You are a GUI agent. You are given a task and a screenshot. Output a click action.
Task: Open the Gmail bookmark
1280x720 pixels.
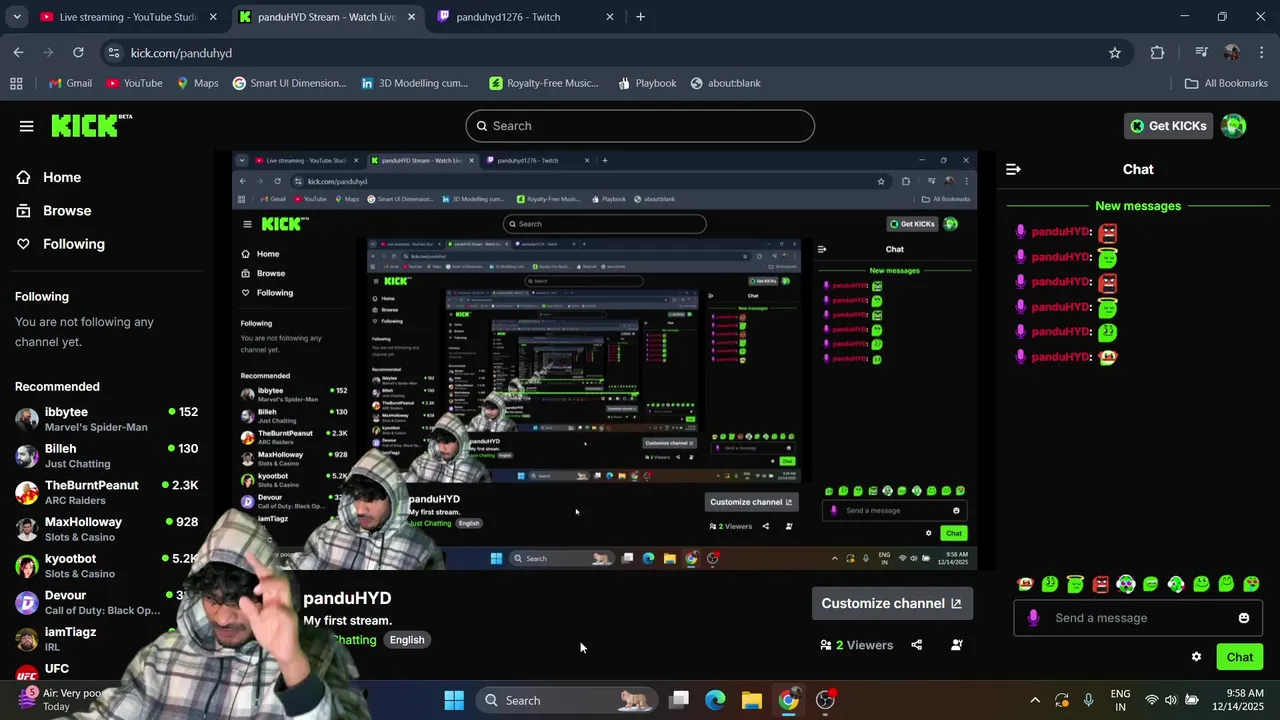coord(70,83)
